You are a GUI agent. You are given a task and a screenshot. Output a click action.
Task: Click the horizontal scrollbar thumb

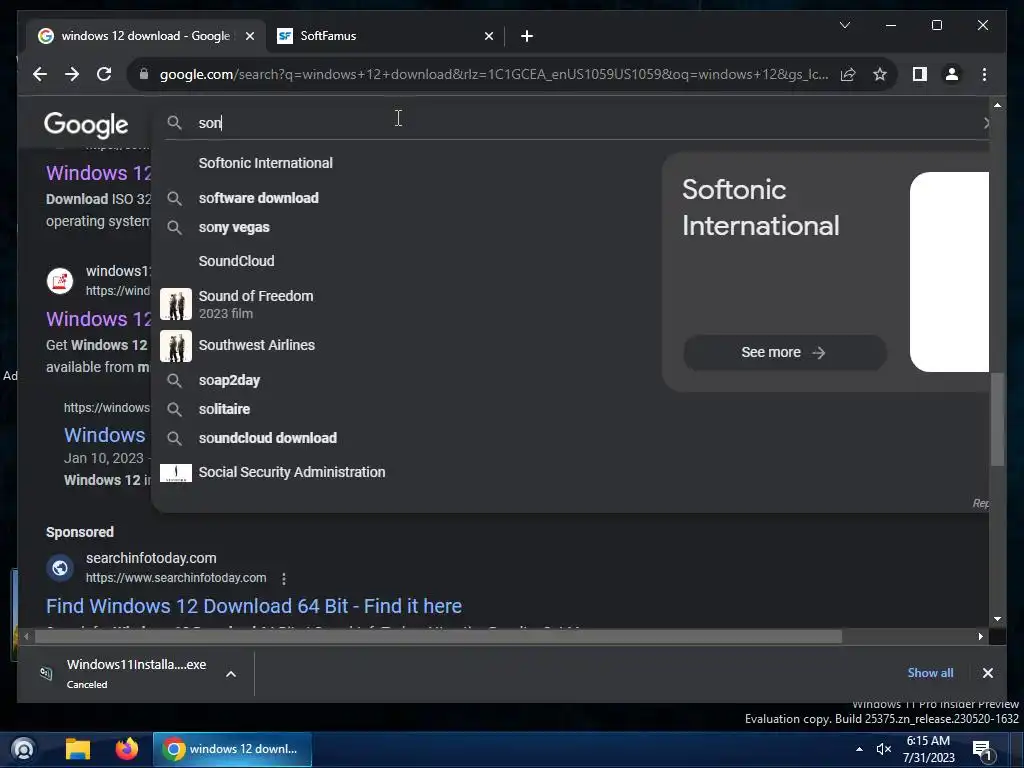click(x=438, y=636)
